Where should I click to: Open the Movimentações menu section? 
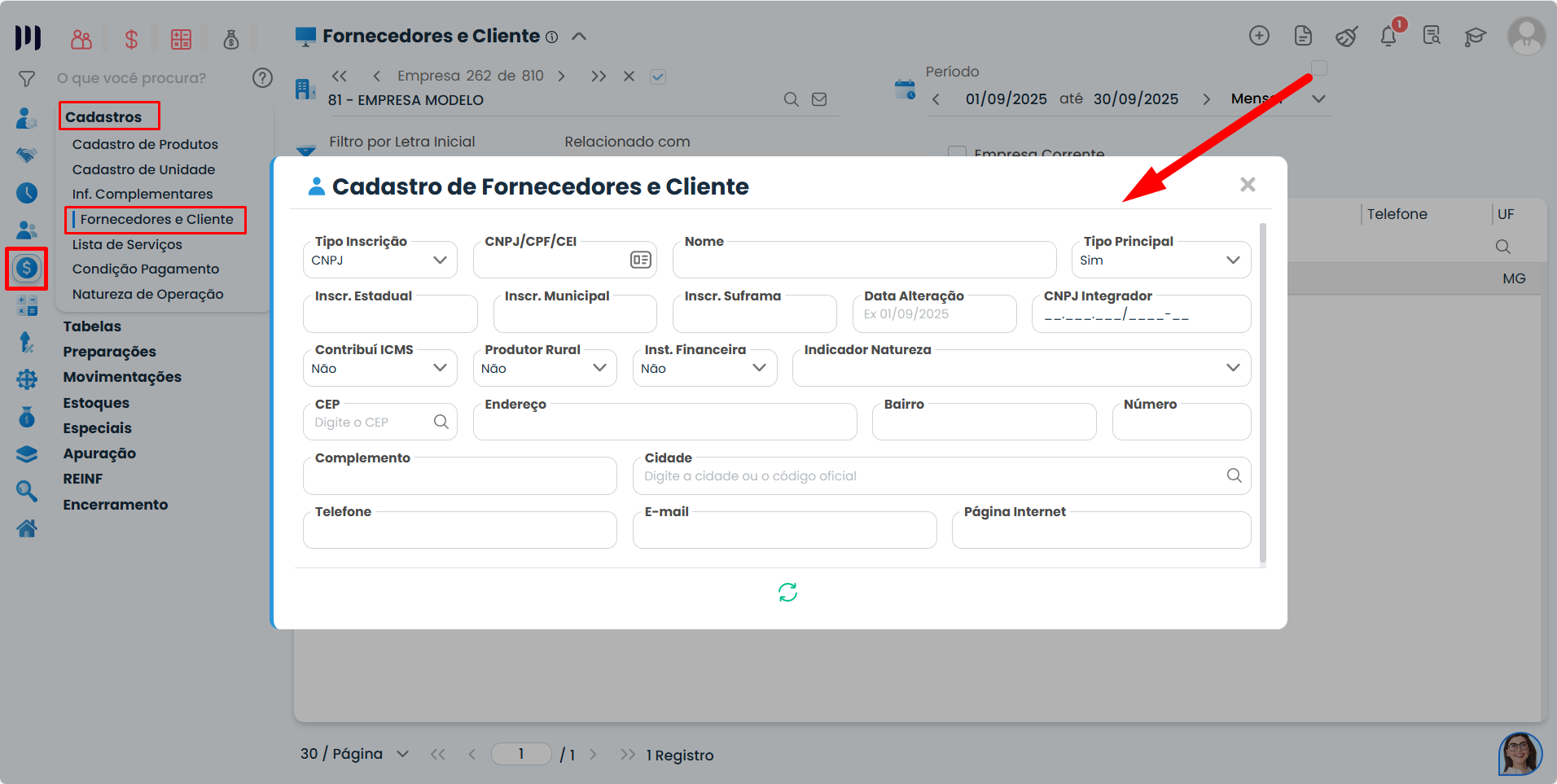coord(122,377)
